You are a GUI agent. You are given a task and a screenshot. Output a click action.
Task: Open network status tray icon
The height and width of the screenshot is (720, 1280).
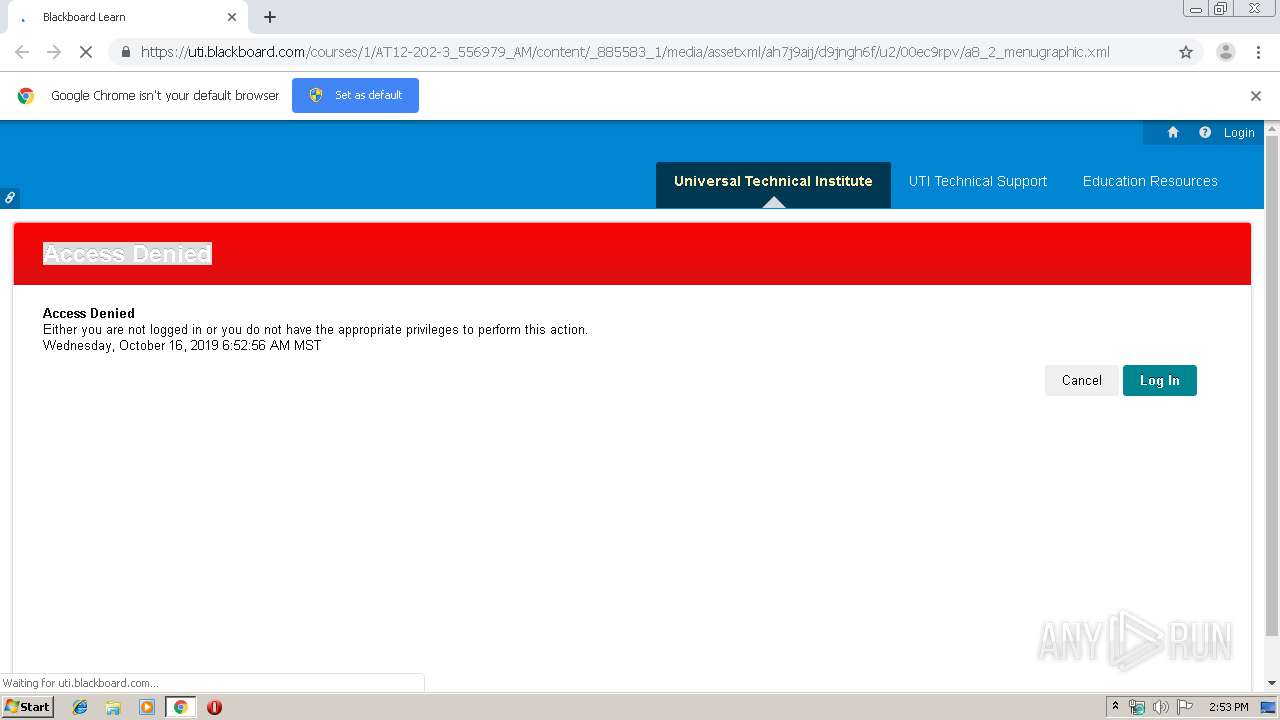point(1137,707)
